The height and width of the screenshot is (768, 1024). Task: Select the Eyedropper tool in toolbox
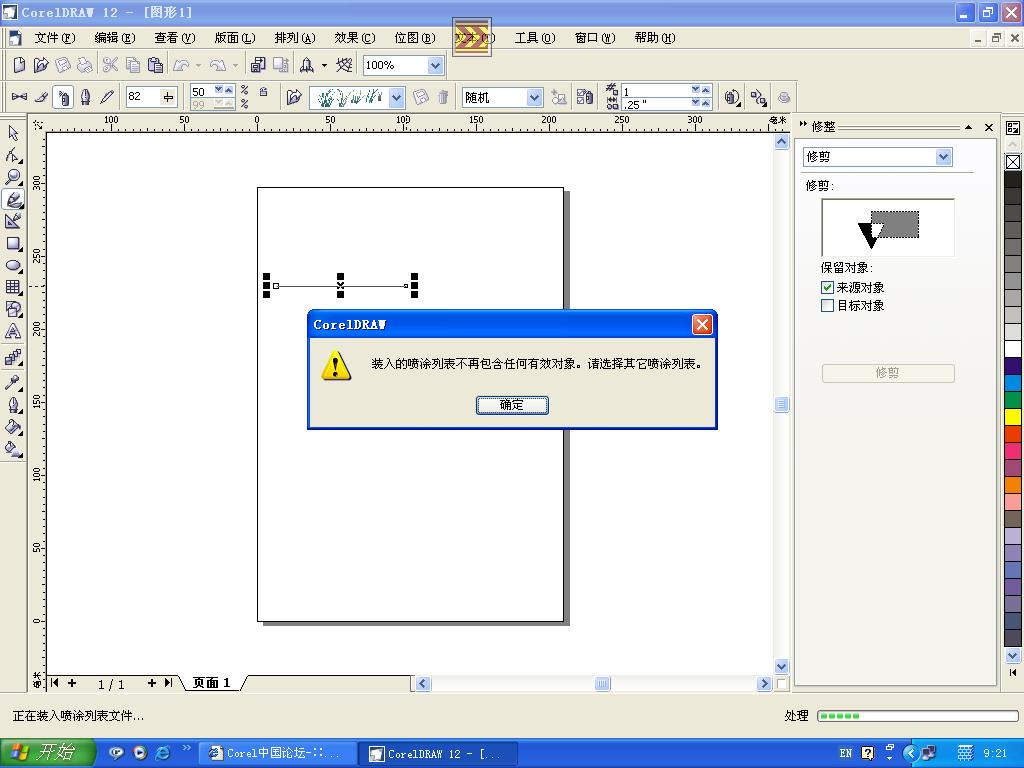coord(13,382)
